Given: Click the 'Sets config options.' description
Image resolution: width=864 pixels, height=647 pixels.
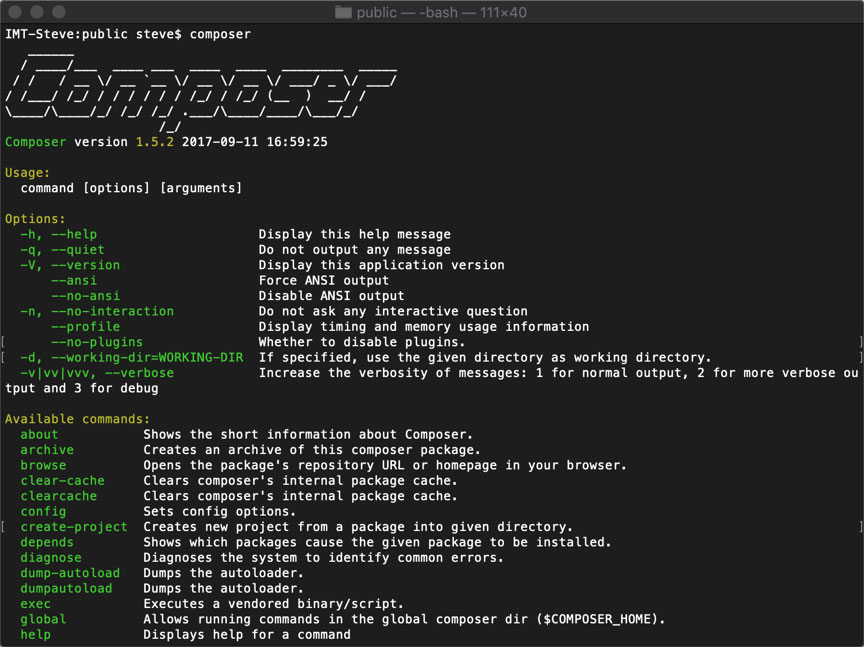Looking at the screenshot, I should tap(219, 512).
